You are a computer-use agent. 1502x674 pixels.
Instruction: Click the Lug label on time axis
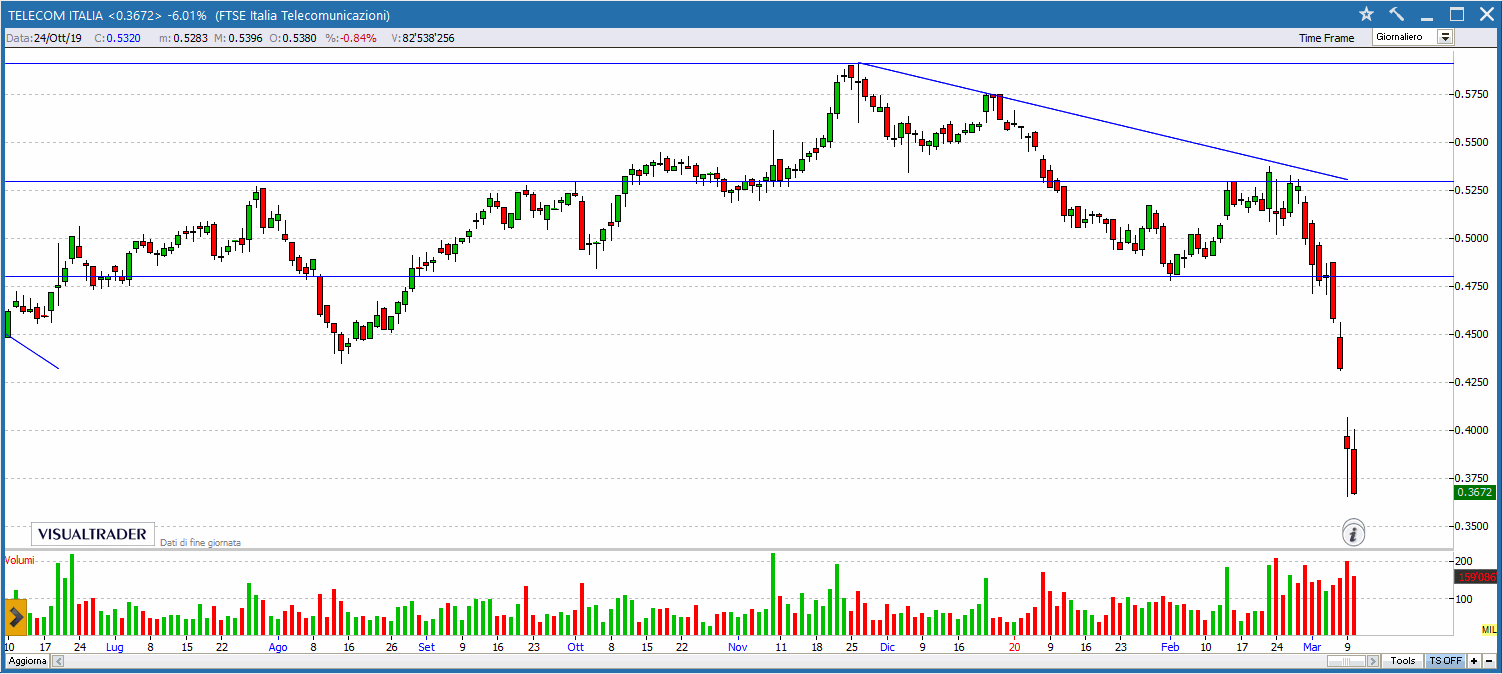tap(114, 647)
